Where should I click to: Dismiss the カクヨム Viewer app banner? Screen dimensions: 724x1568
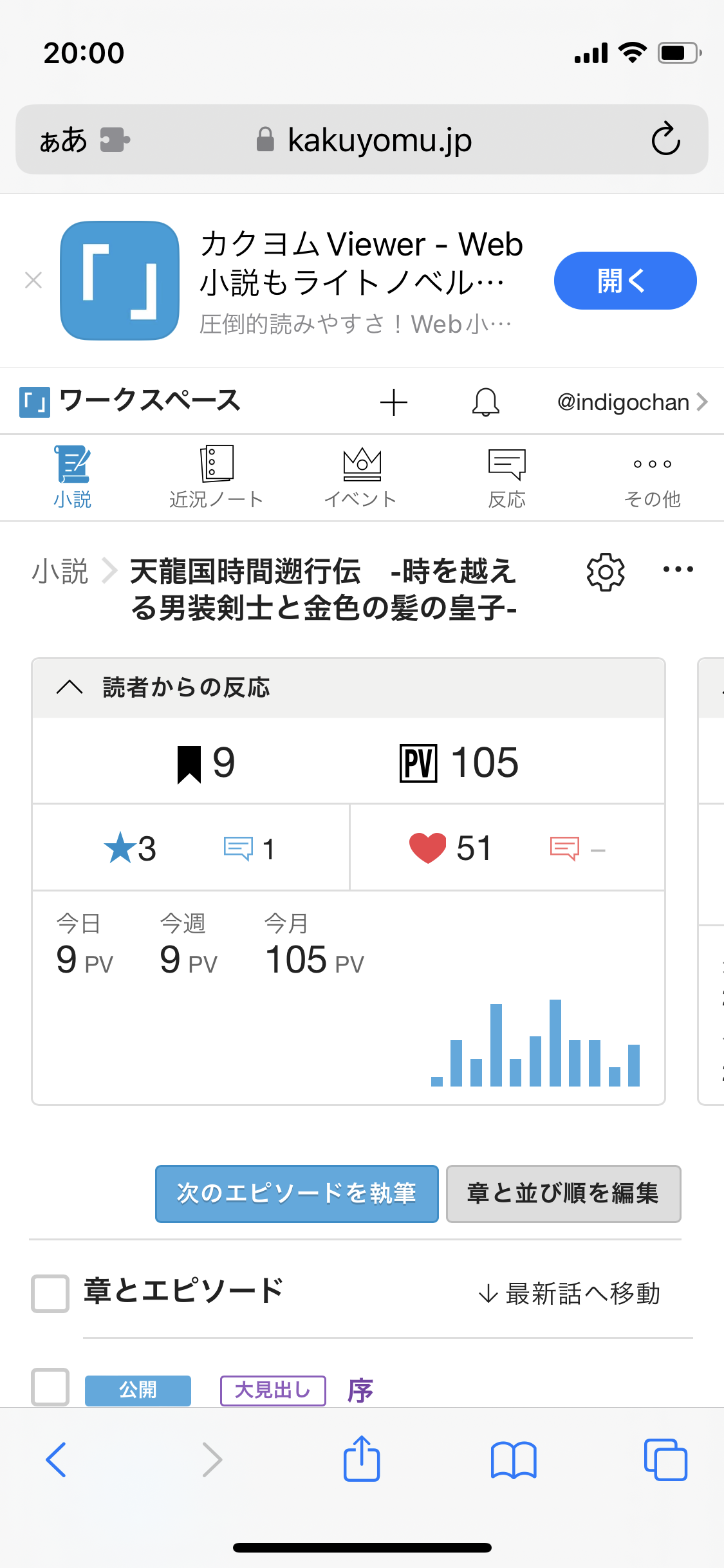[33, 281]
